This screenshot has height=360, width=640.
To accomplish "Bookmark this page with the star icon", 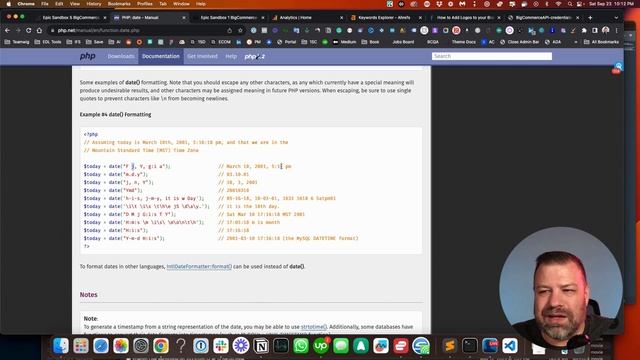I will tap(240, 30).
